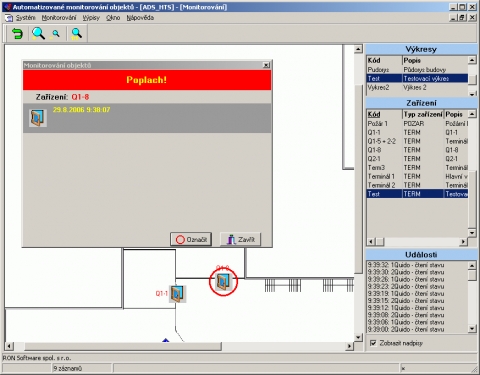This screenshot has height=375, width=480.
Task: Select the Požár 1 device row
Action: click(x=417, y=123)
